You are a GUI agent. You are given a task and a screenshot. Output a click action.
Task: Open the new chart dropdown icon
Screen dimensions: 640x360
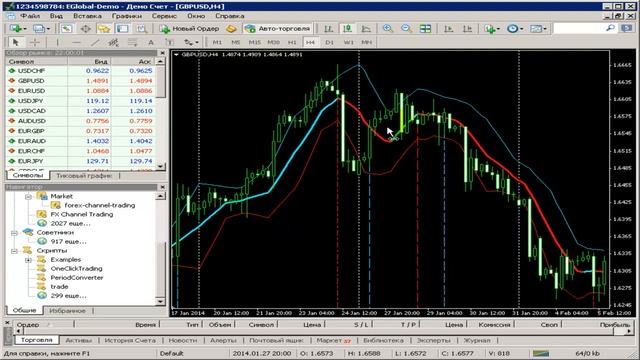pyautogui.click(x=18, y=29)
